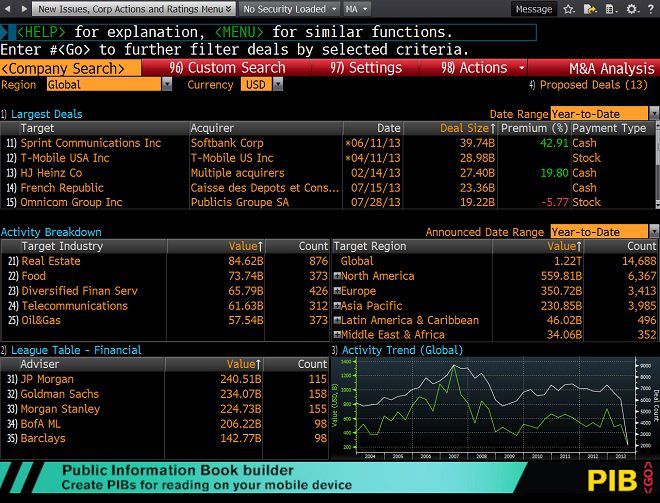Click the forward navigation arrow icon
The image size is (660, 503).
(24, 8)
